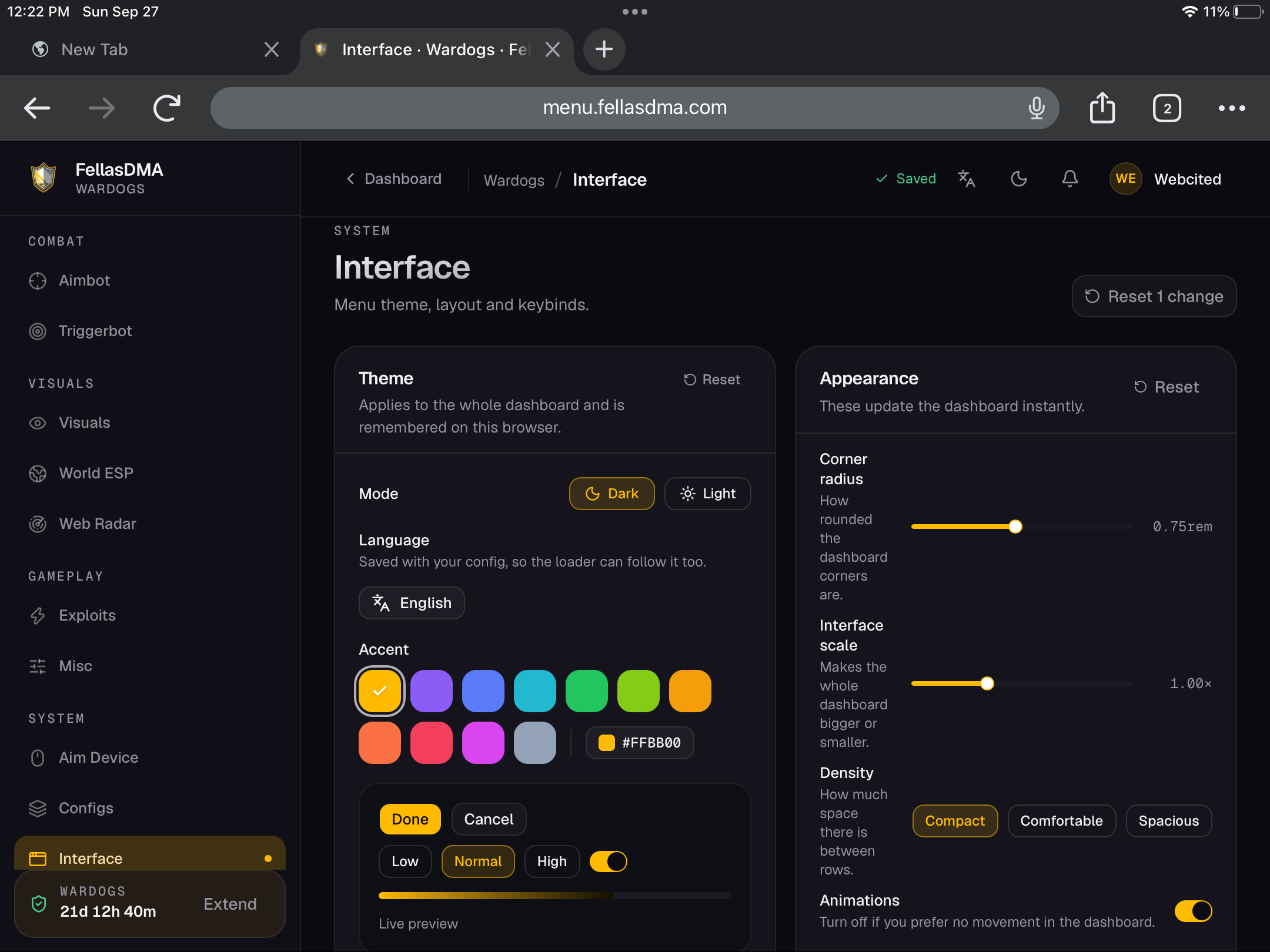The height and width of the screenshot is (952, 1270).
Task: Open notifications bell icon
Action: [1070, 179]
